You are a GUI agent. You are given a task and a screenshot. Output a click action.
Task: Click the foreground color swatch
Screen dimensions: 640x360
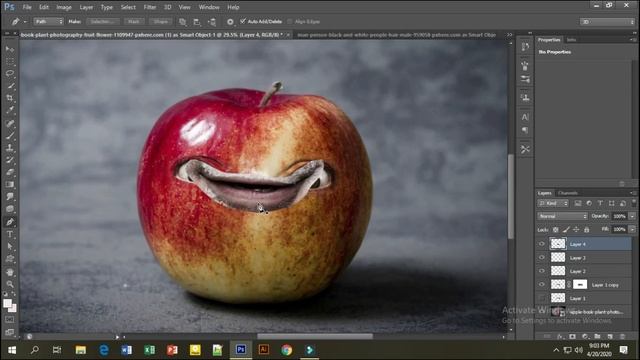pos(7,303)
